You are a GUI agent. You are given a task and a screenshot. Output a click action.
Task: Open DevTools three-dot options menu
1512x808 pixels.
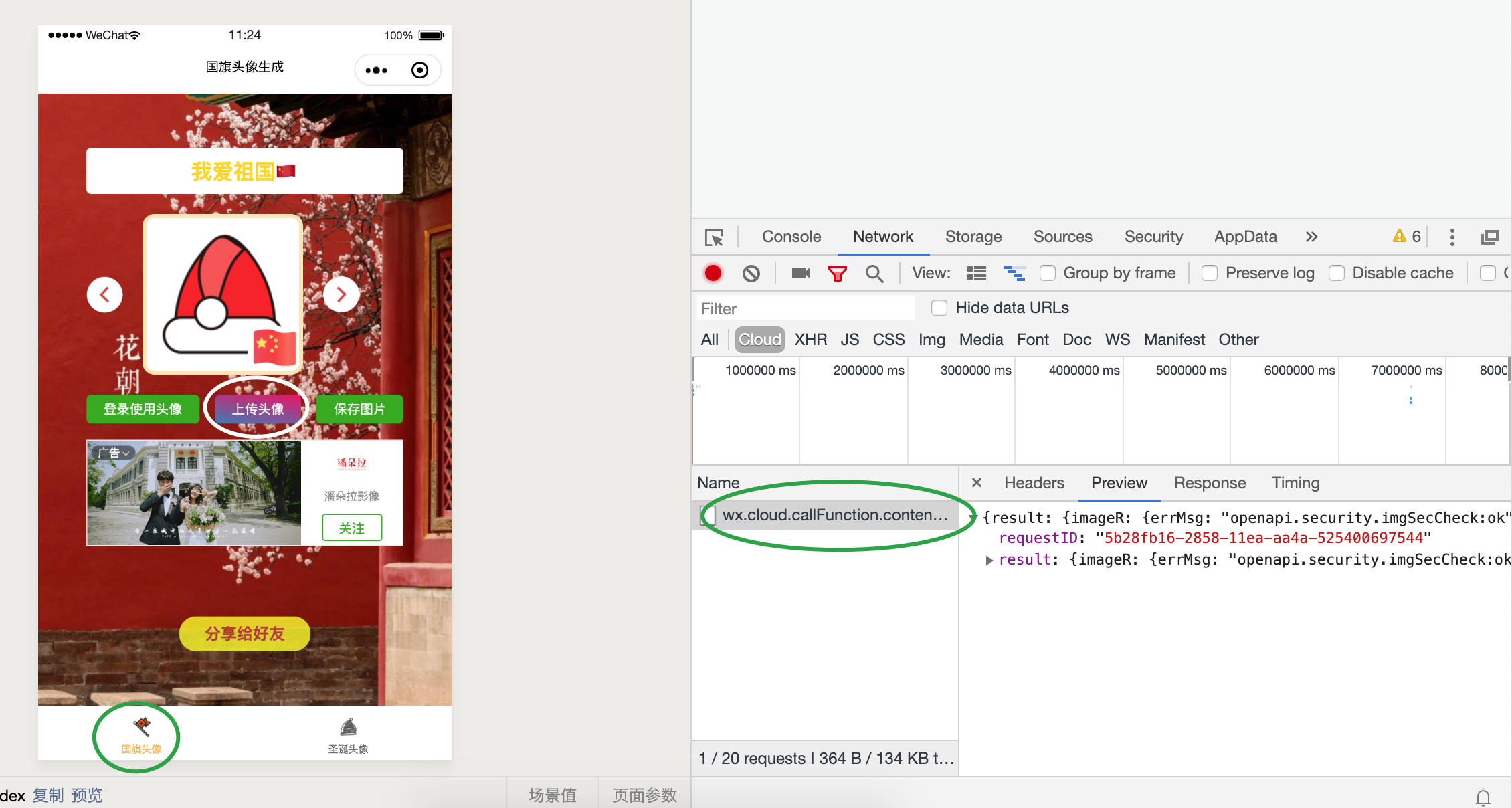click(1452, 237)
